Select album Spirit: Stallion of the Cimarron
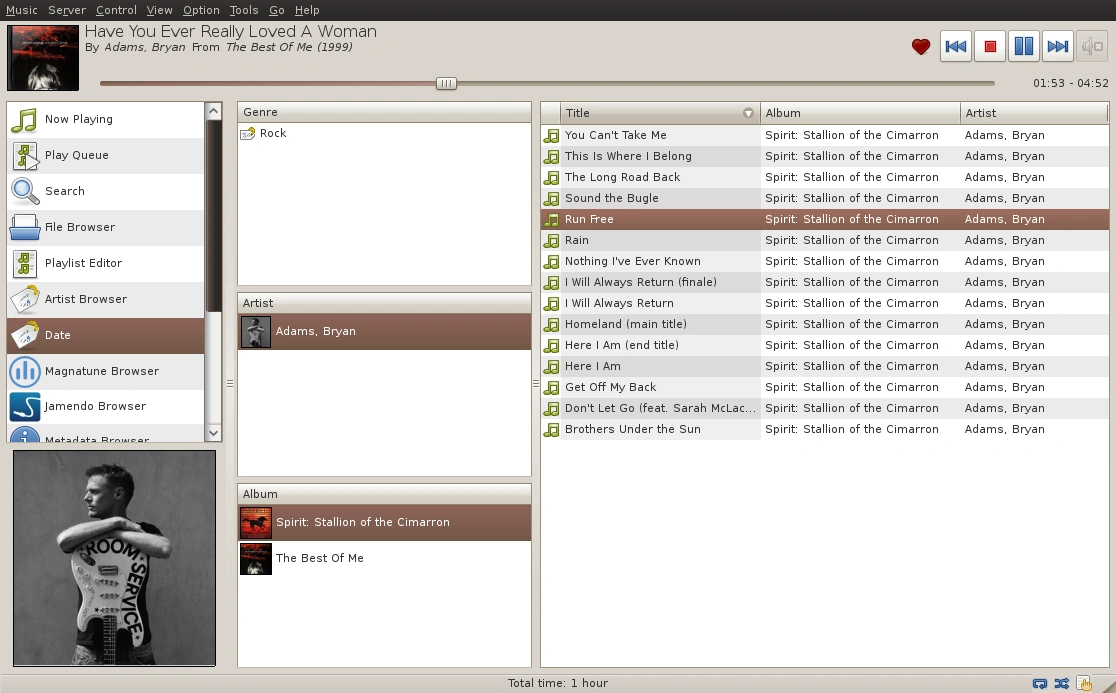The image size is (1116, 693). (384, 522)
